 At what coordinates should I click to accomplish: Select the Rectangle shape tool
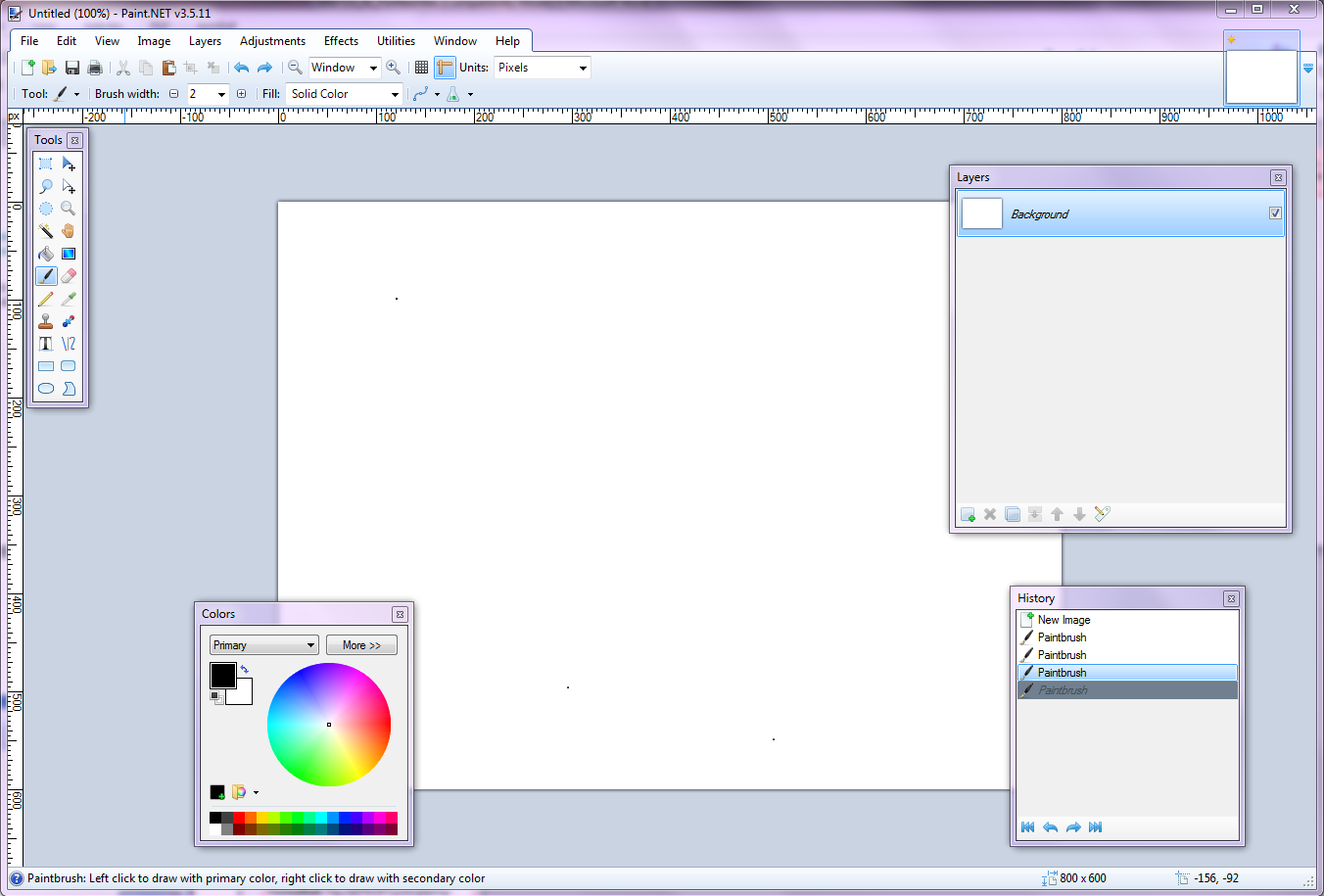(x=46, y=366)
